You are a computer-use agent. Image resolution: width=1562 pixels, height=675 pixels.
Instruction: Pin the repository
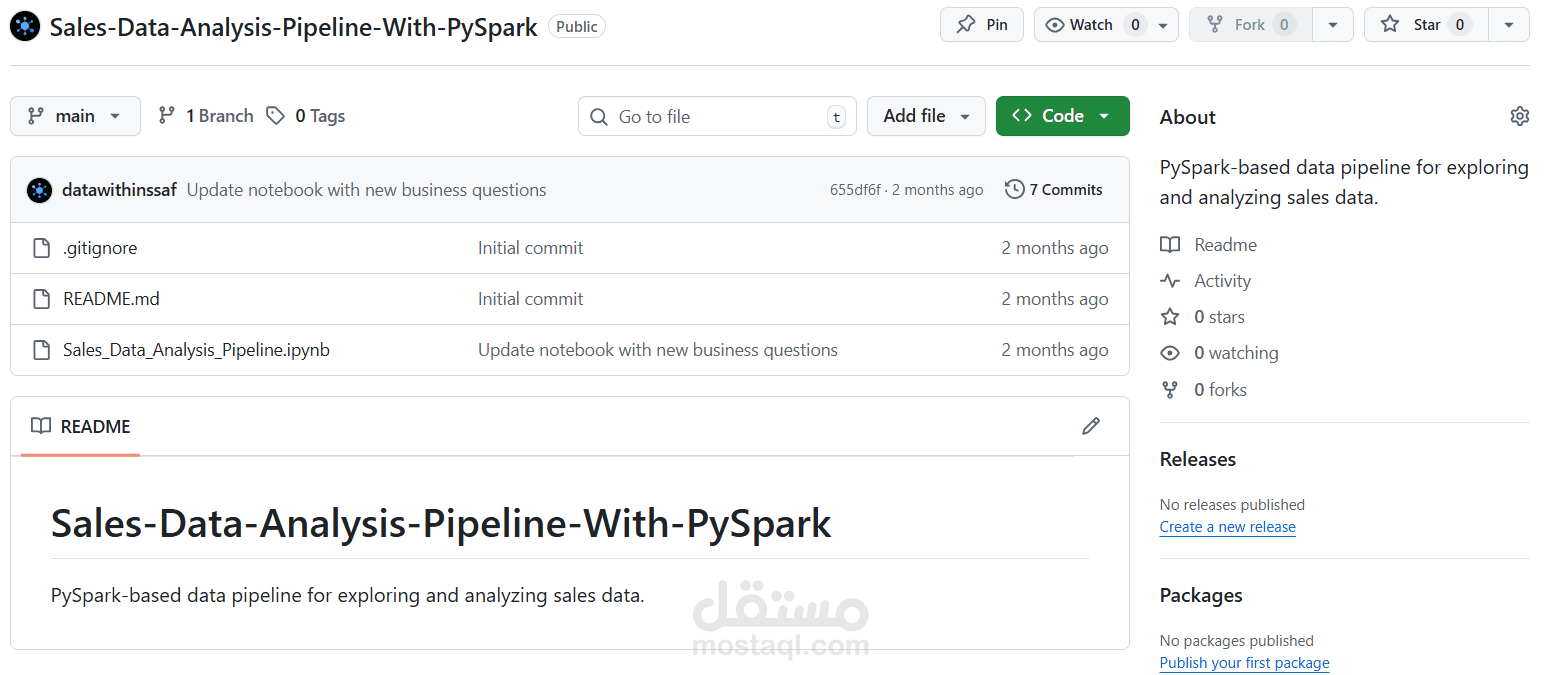(x=981, y=24)
